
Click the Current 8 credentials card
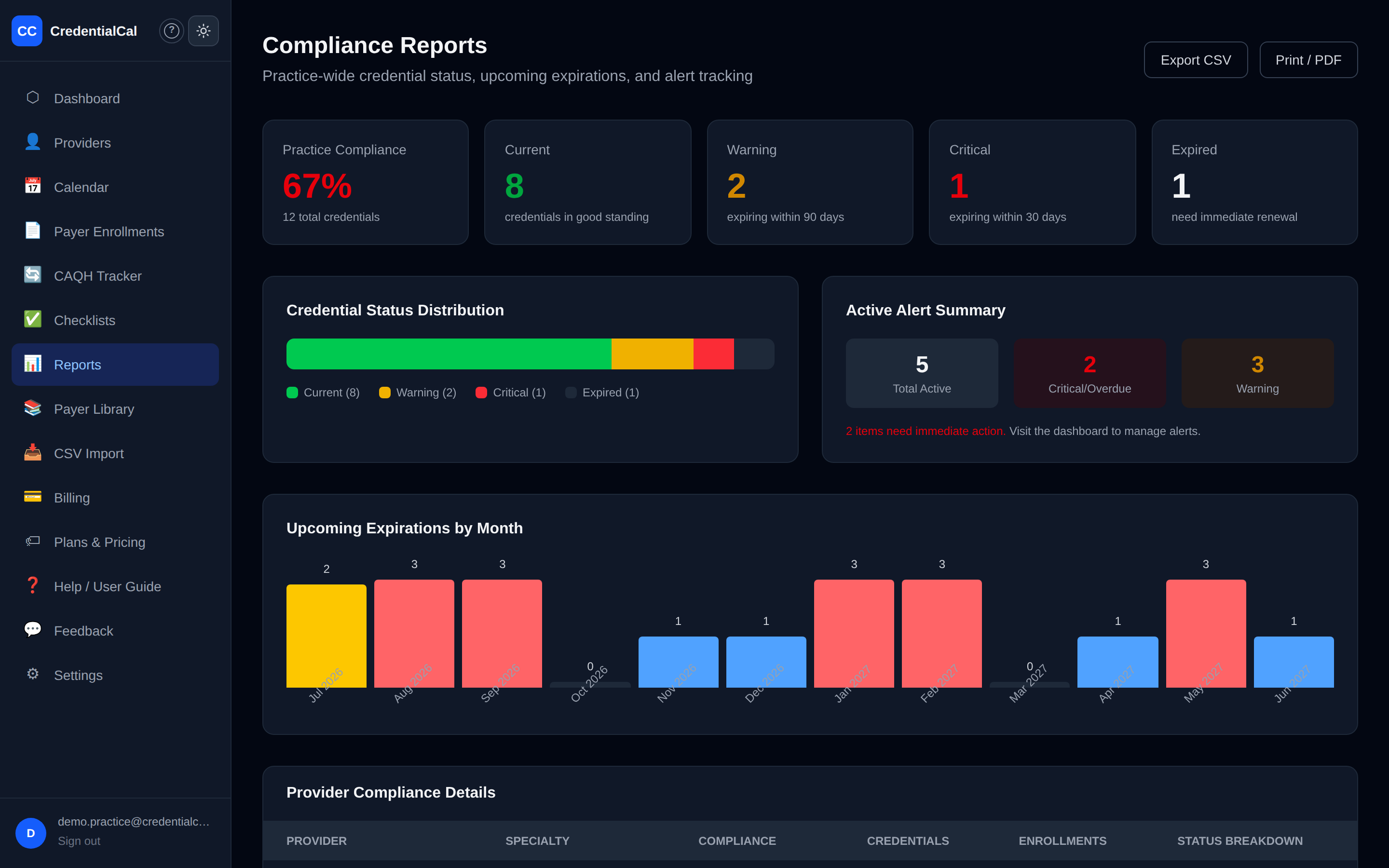(588, 183)
